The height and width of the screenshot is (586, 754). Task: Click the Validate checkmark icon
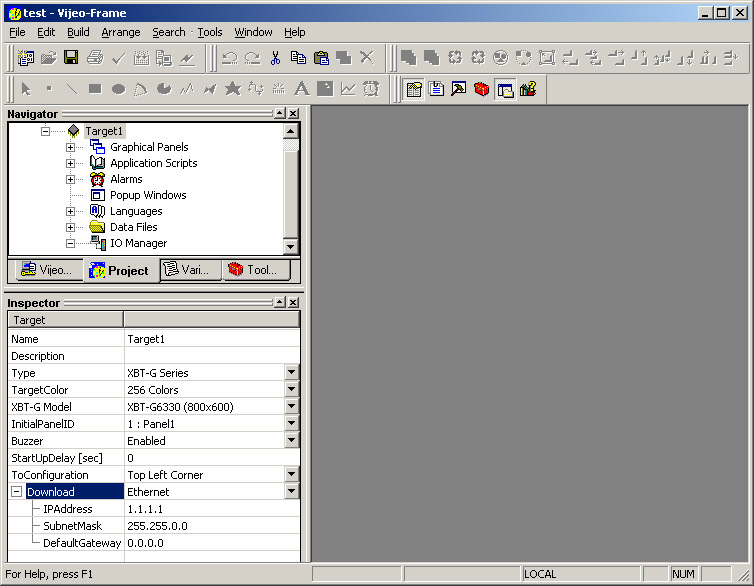118,58
